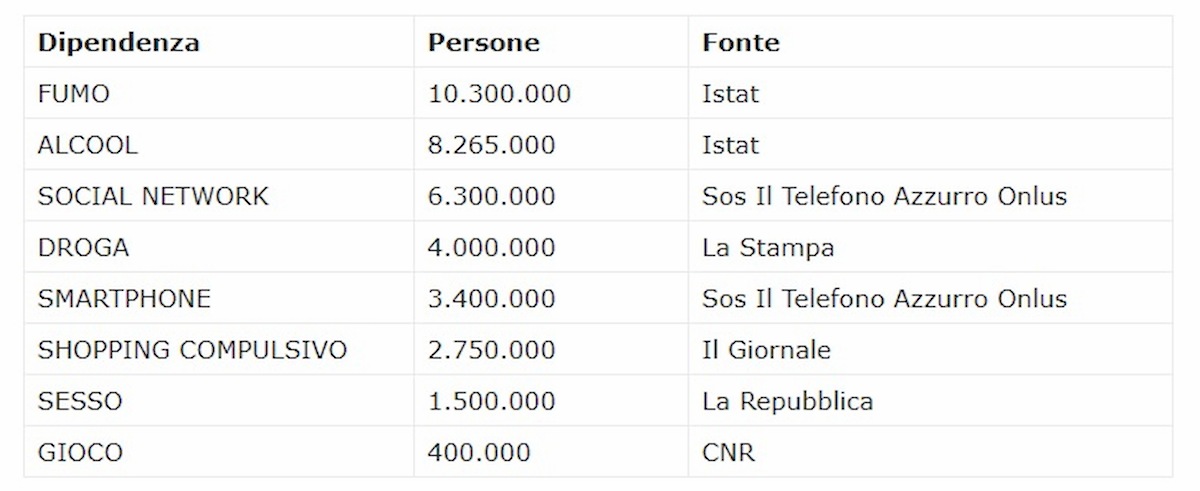Click the SMARTPHONE cell
The height and width of the screenshot is (491, 1200).
pos(124,298)
